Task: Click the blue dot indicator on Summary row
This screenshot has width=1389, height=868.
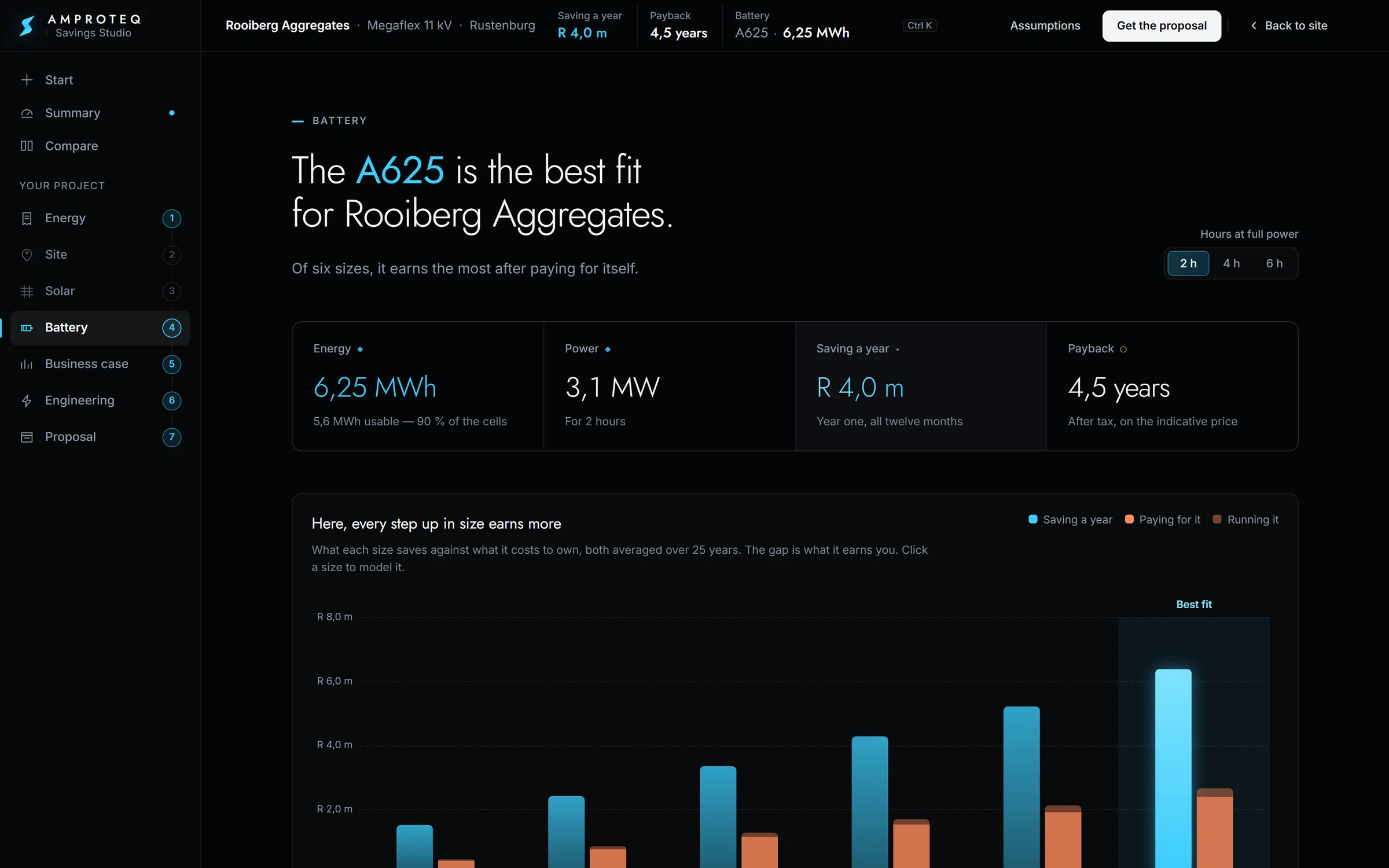Action: 171,113
